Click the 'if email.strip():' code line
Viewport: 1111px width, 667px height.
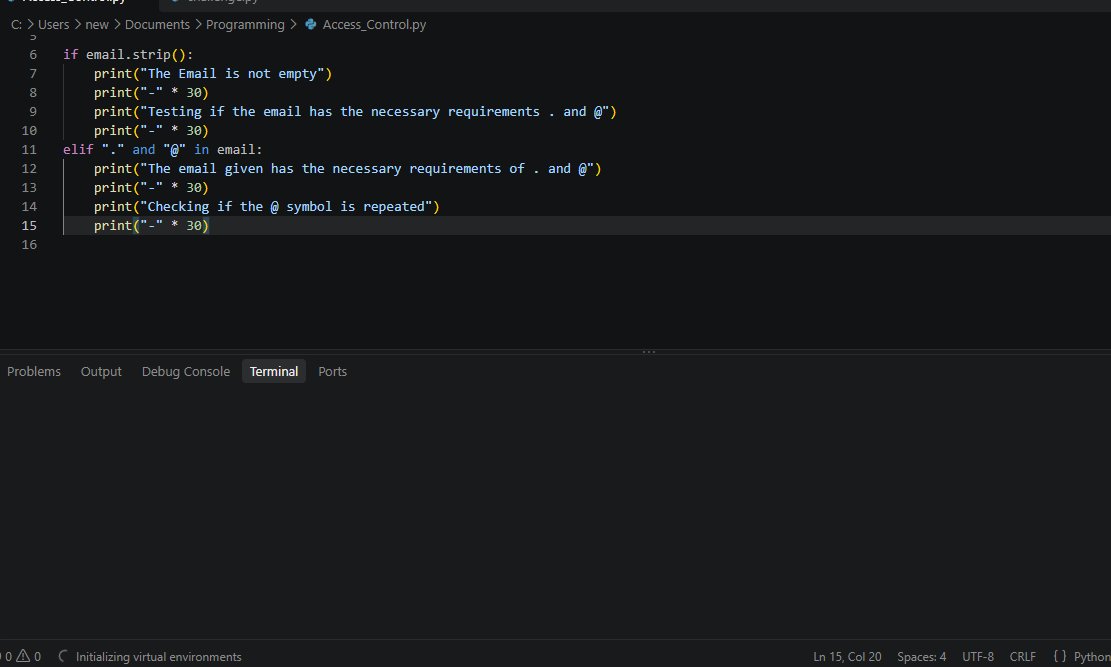point(128,55)
